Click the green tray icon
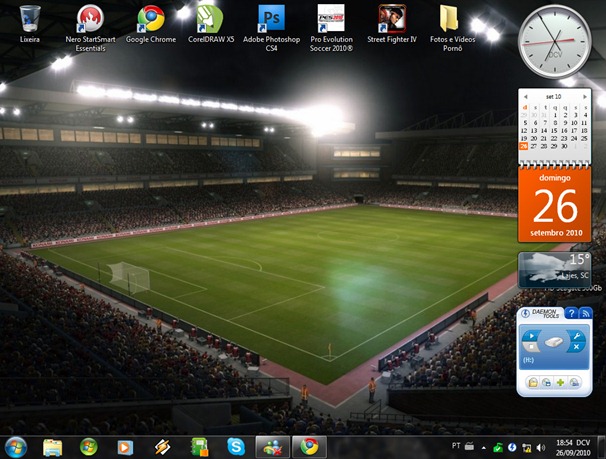Viewport: 606px width, 459px height. [497, 448]
